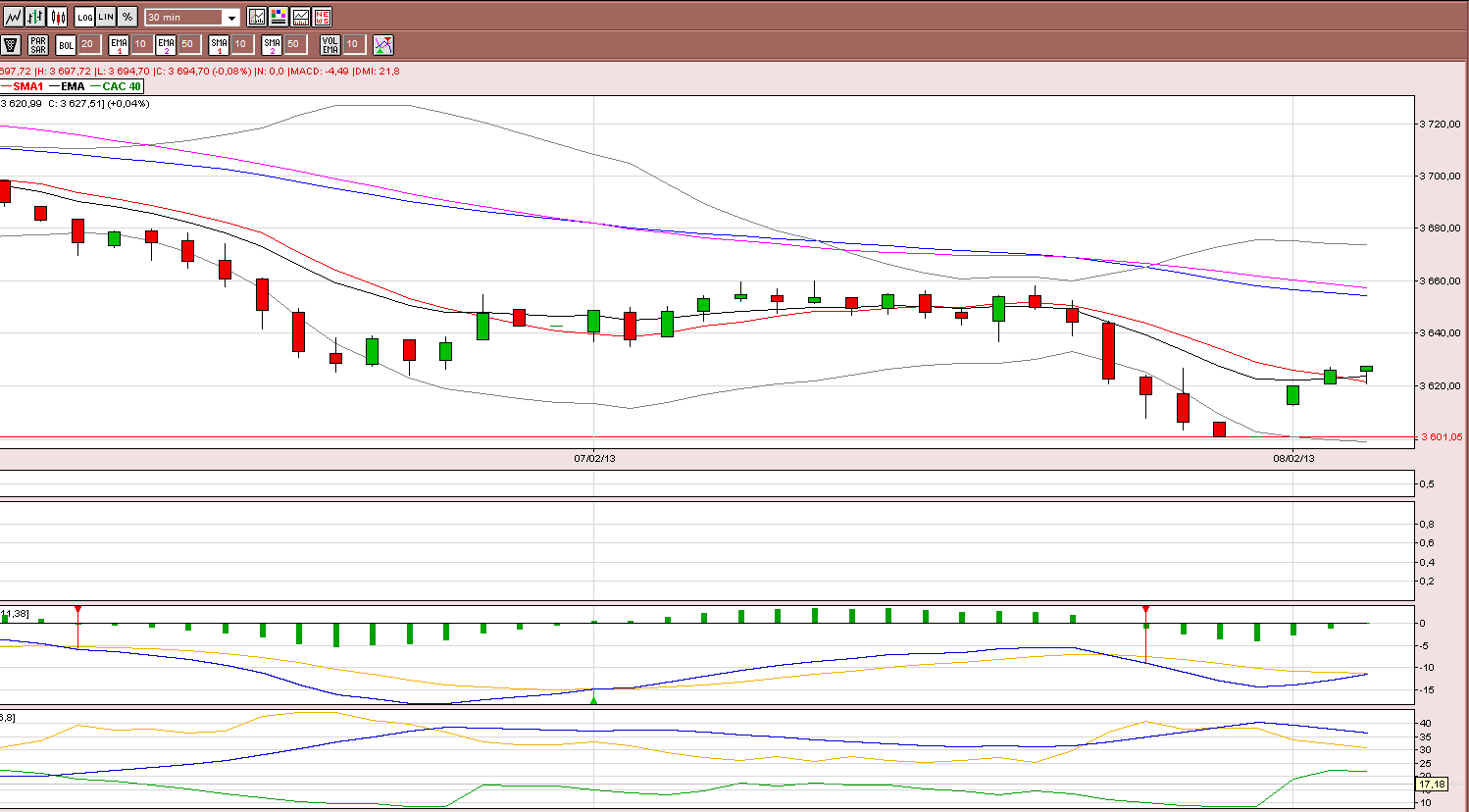Click the DMI: 21,8 readout
The width and height of the screenshot is (1469, 812).
point(377,71)
